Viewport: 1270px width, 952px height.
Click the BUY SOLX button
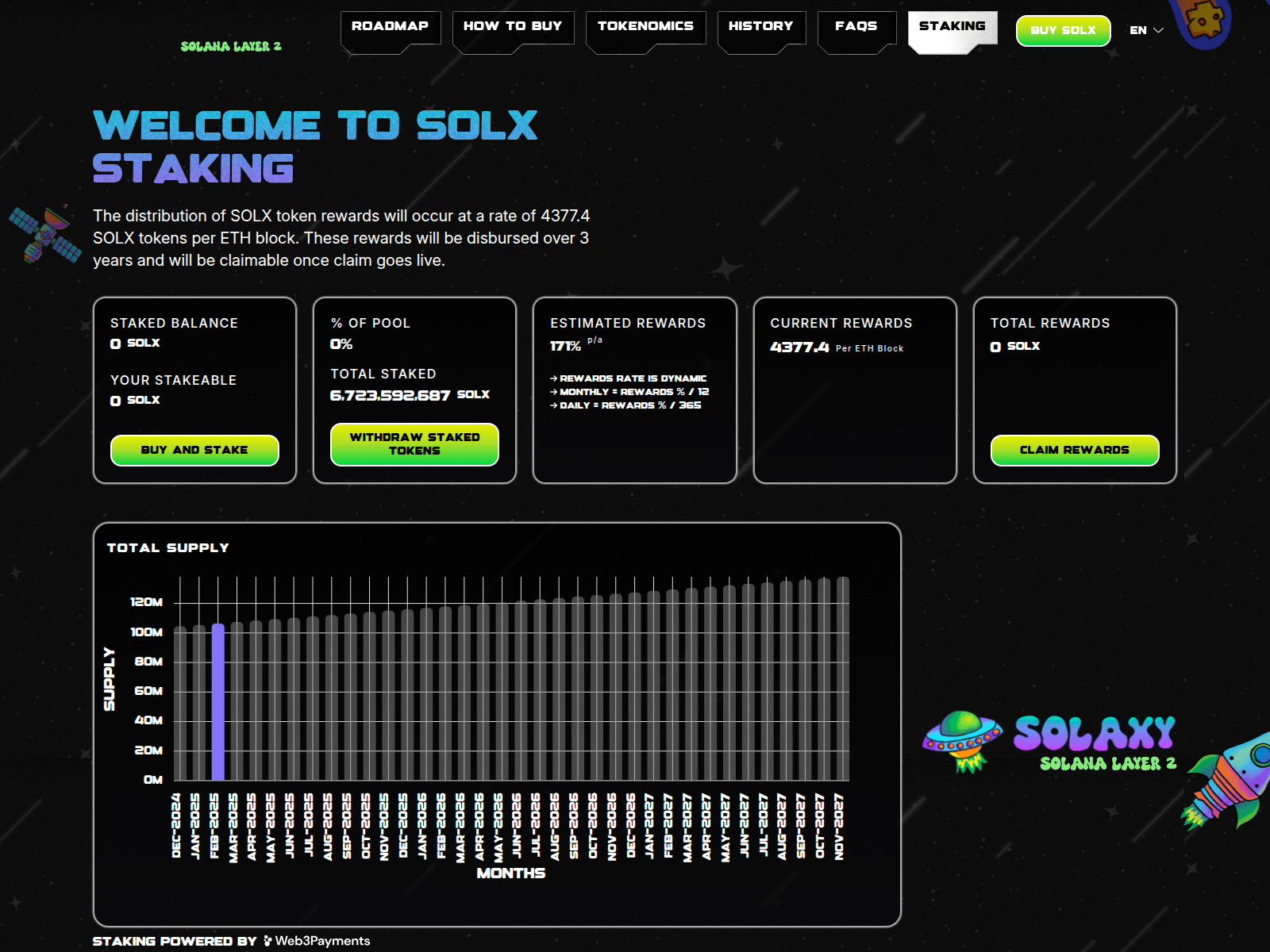[1063, 31]
